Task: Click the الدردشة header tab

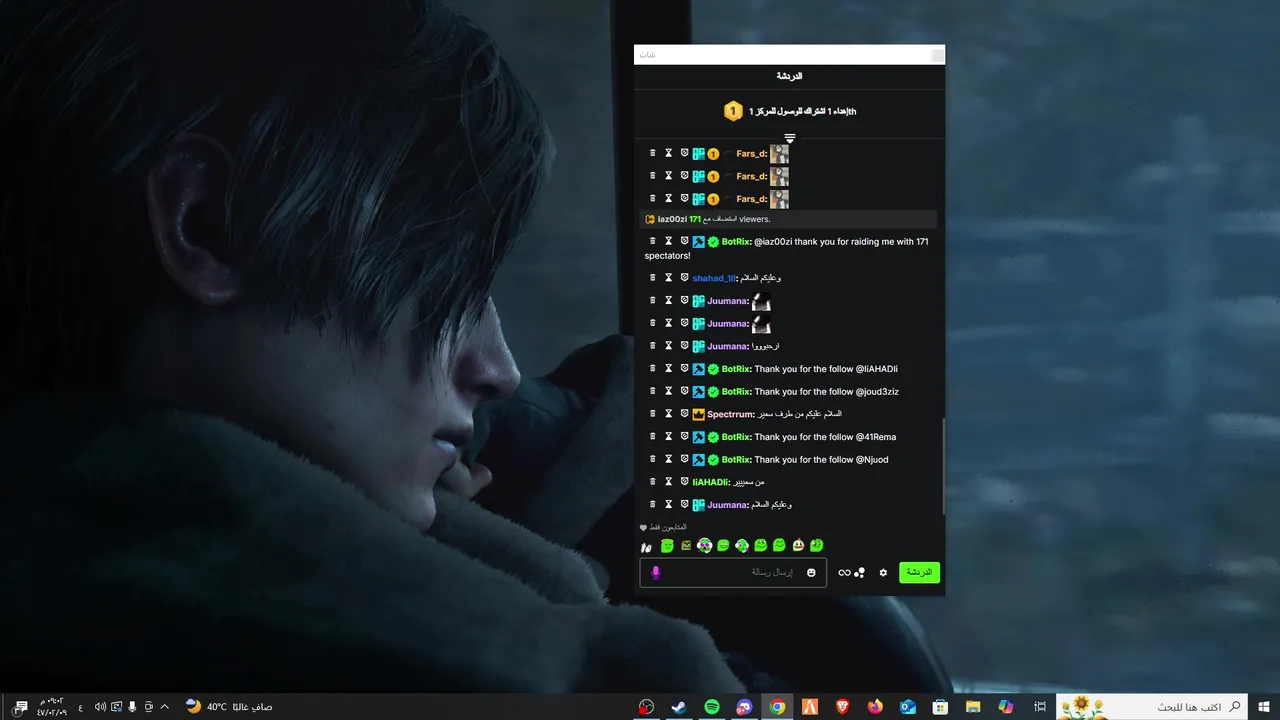Action: [789, 76]
